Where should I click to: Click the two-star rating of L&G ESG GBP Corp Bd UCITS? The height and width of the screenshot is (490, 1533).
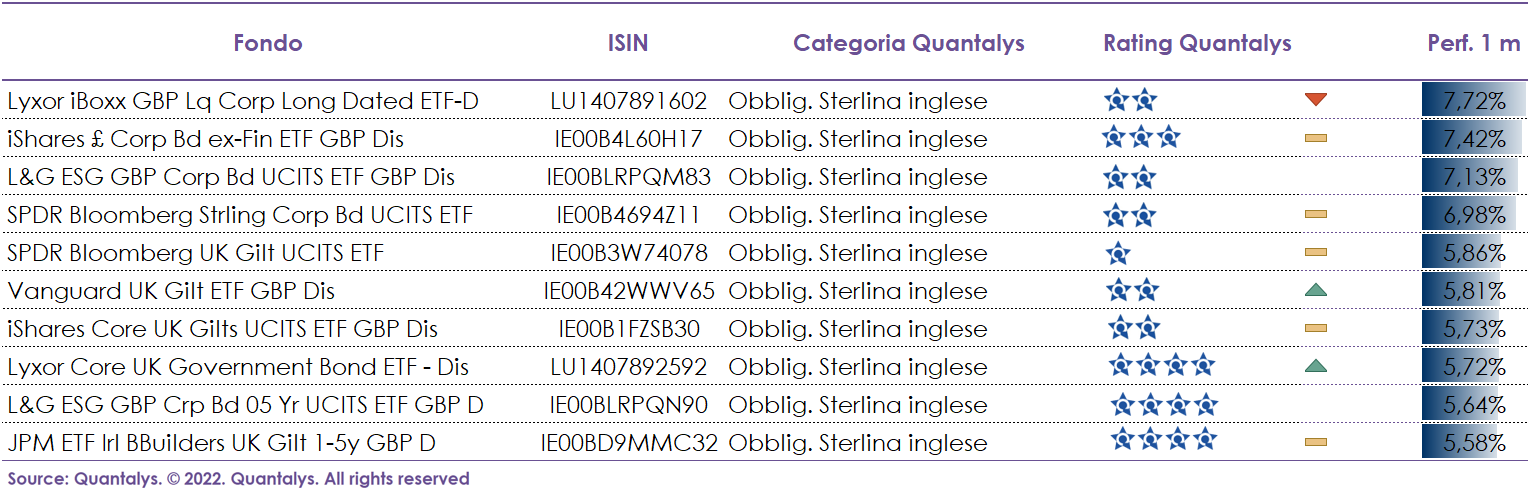1130,177
